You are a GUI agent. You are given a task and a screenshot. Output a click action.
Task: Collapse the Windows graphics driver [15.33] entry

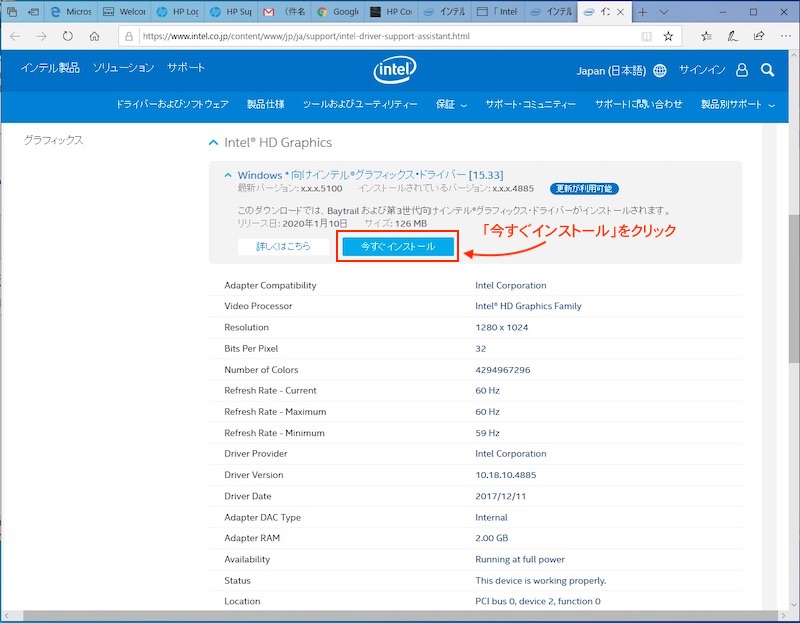(228, 175)
